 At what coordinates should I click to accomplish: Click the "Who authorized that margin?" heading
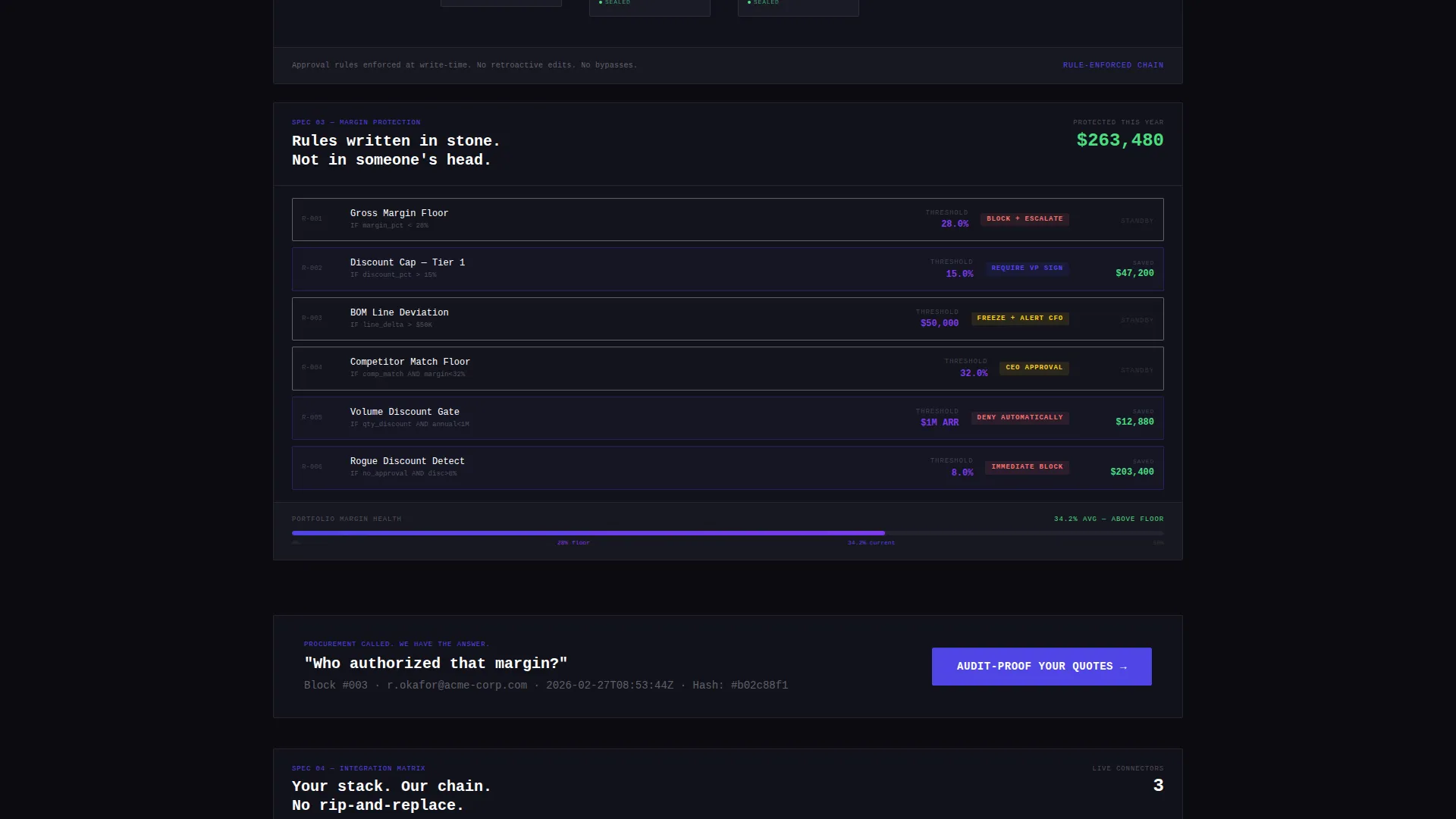point(436,664)
